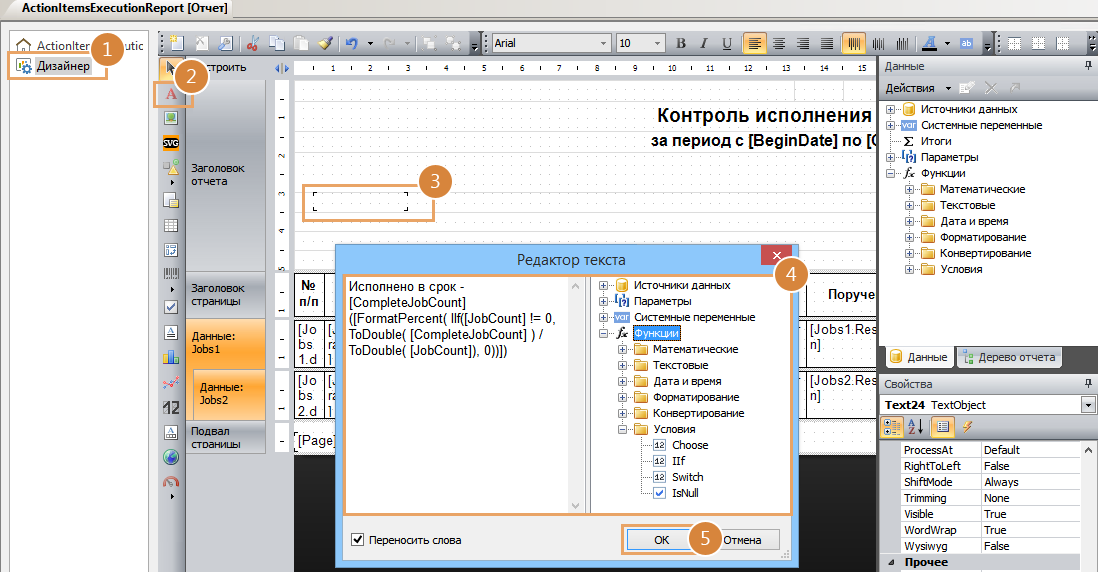Click the SVG object tool
1098x572 pixels.
point(171,142)
